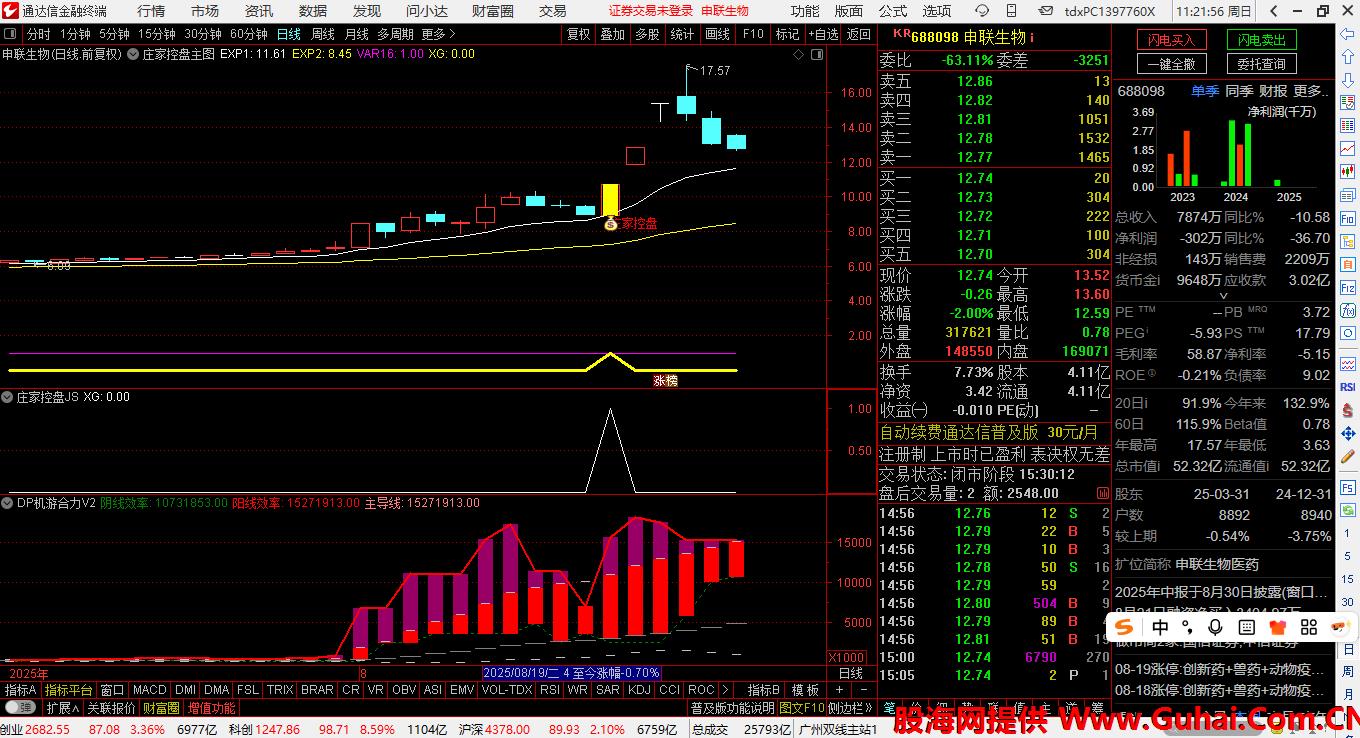The width and height of the screenshot is (1360, 738).
Task: Open the +自选 add-to-watchlist dropdown
Action: tap(823, 34)
